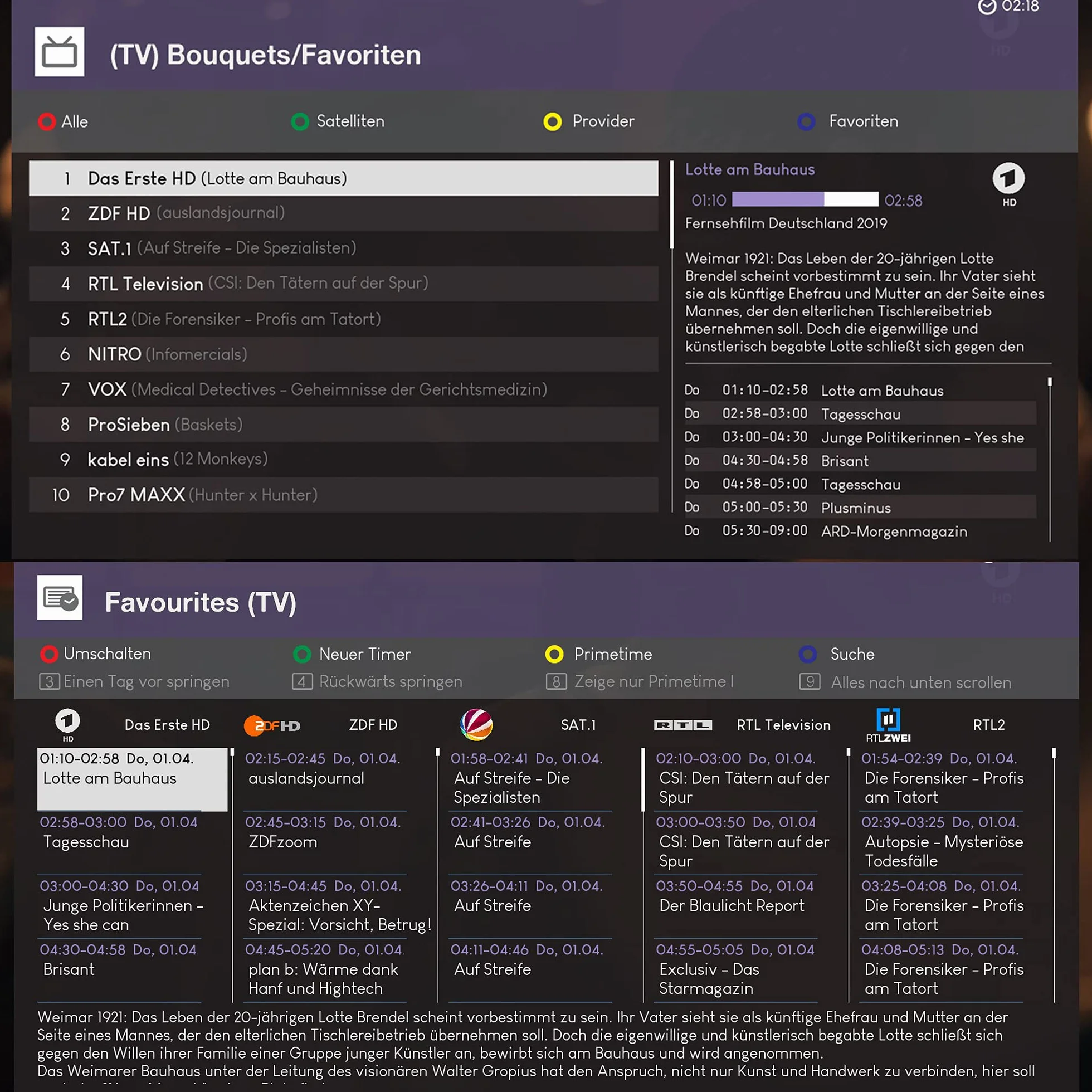Select channel 9 kabel eins

pos(344,460)
